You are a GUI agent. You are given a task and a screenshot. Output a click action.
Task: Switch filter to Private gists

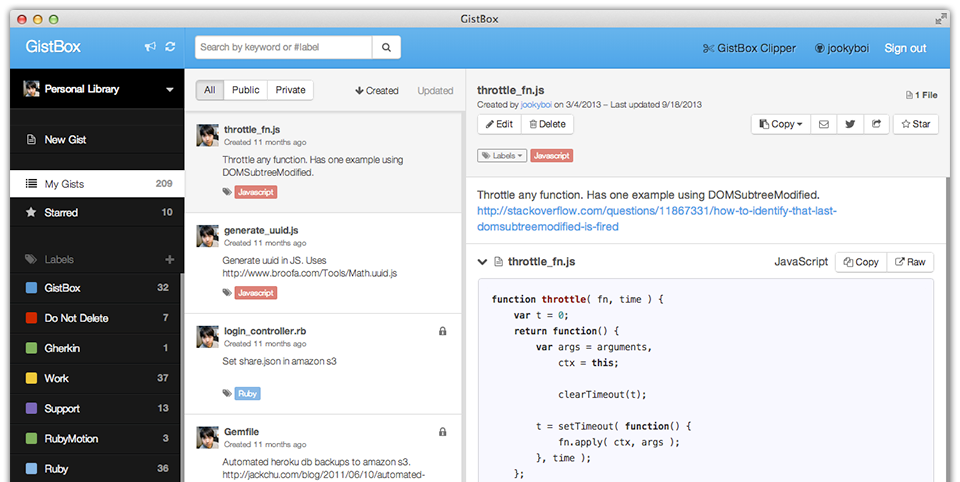pos(290,90)
